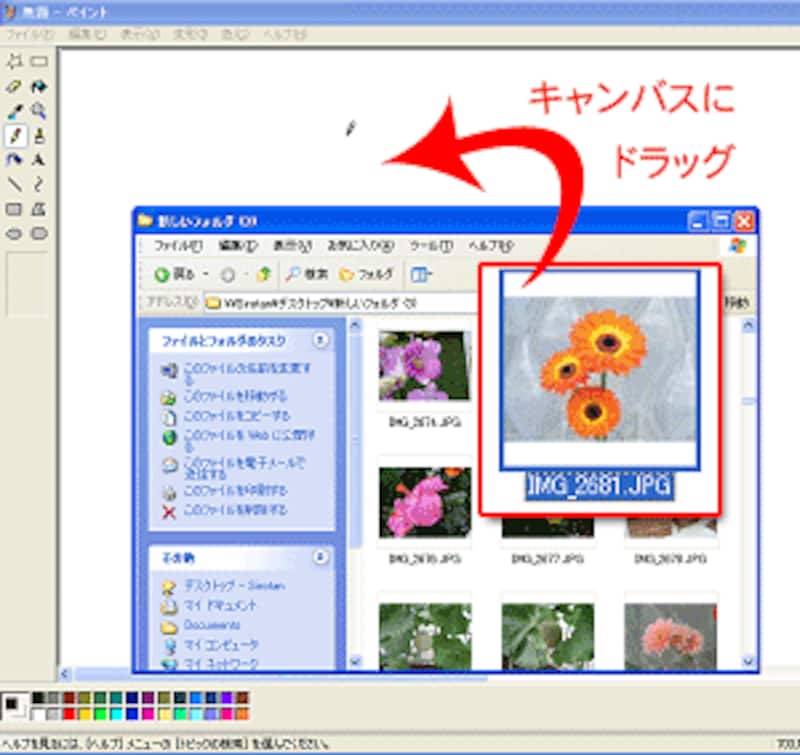
Task: Activate the Magnifier tool in Paint
Action: 39,111
